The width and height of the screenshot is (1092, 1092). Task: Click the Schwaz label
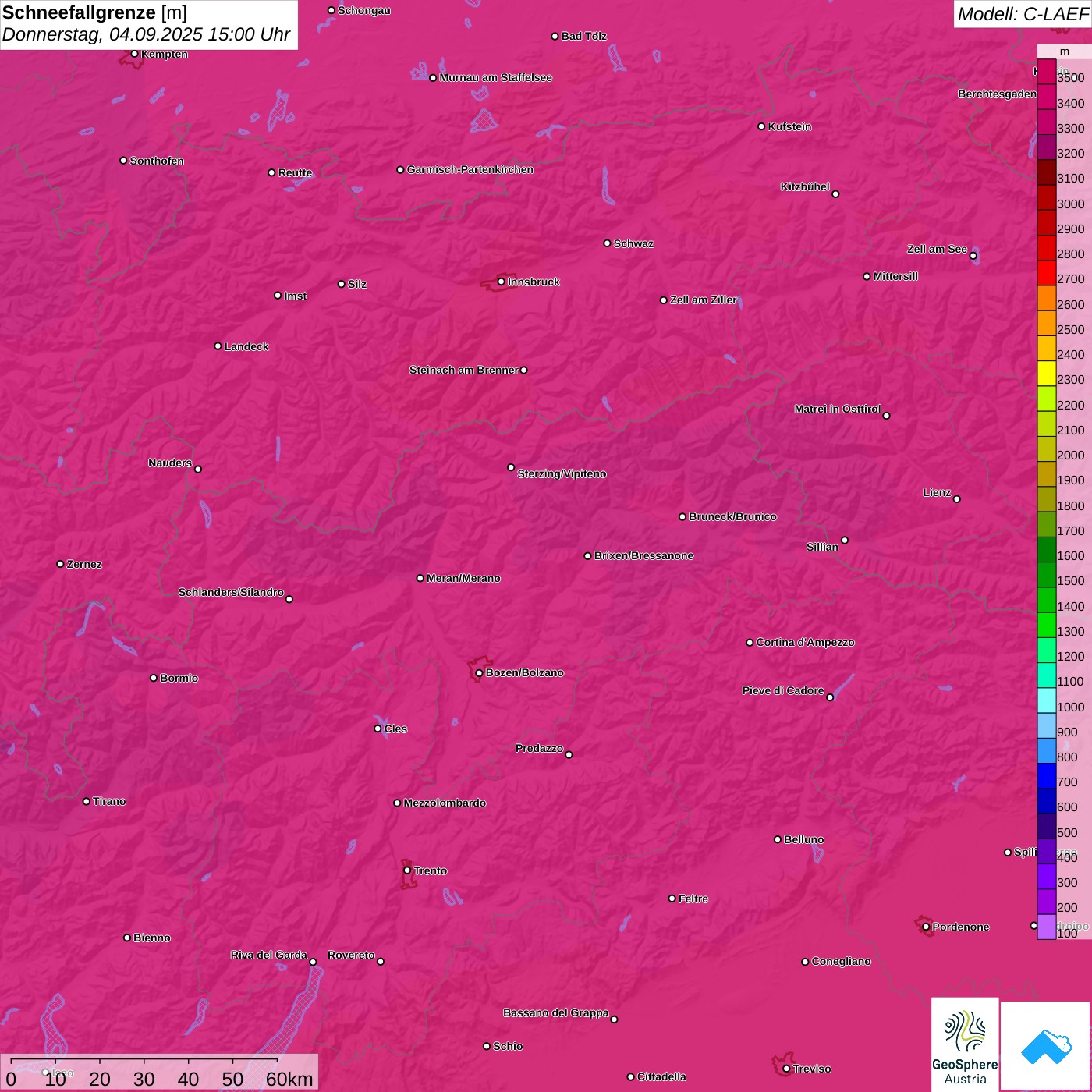(x=633, y=243)
